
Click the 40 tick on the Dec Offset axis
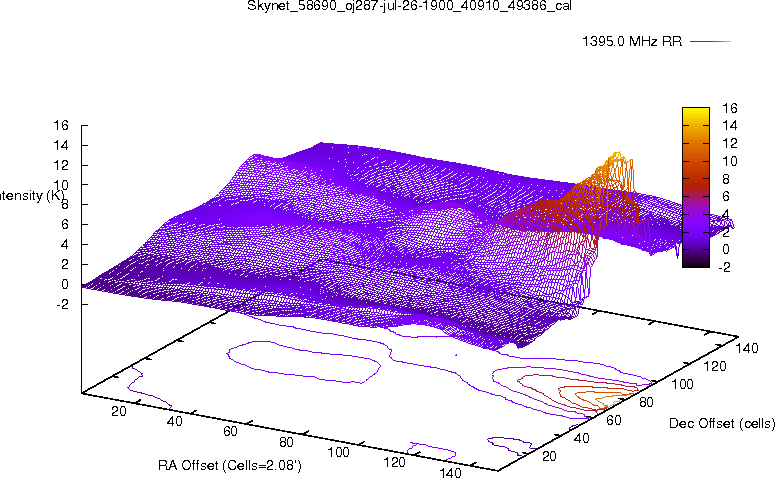[582, 438]
